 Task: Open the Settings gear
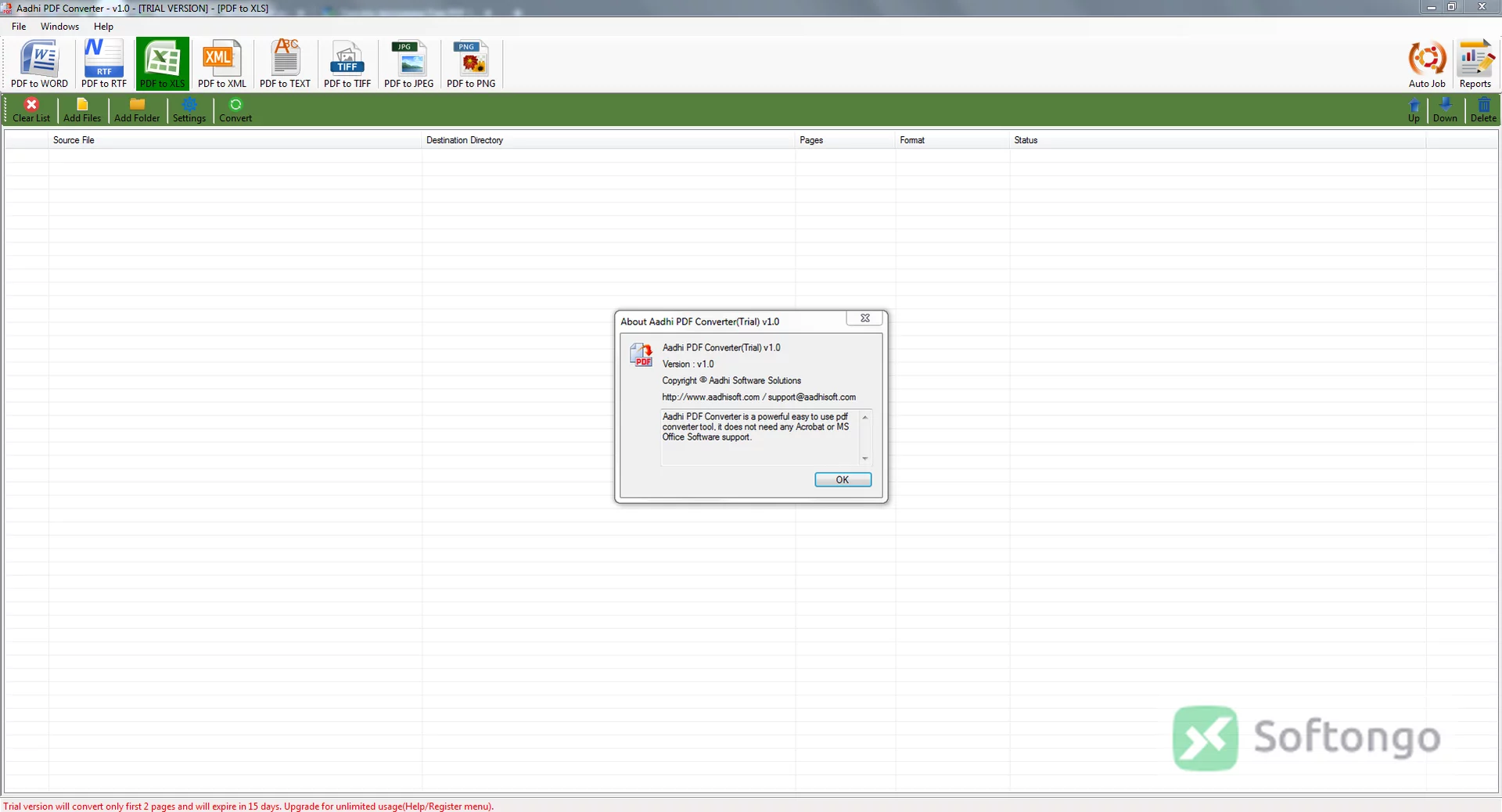click(189, 110)
